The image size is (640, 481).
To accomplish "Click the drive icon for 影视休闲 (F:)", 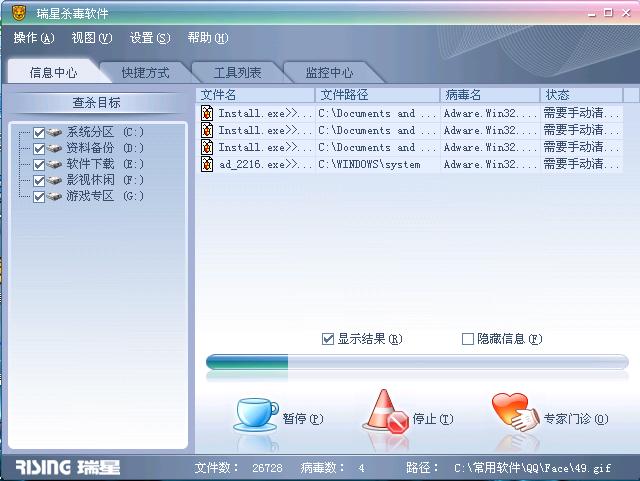I will click(x=54, y=180).
